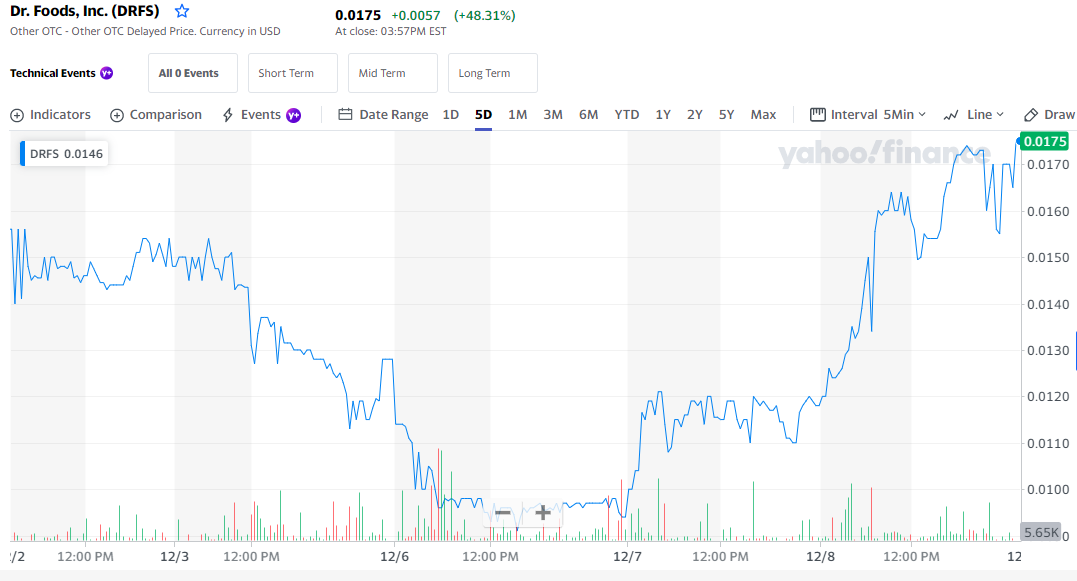Zoom in the chart with plus icon

coord(543,512)
